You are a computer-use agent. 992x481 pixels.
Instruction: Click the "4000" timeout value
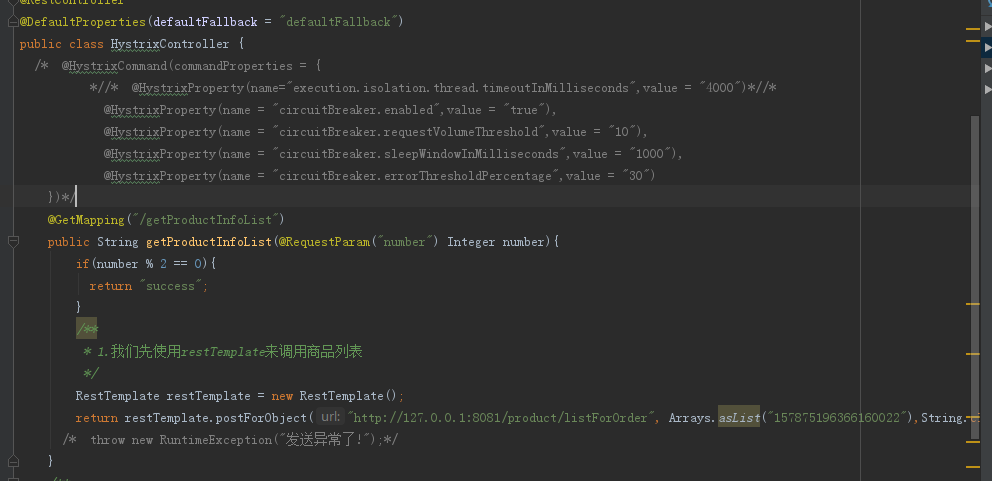tap(721, 88)
